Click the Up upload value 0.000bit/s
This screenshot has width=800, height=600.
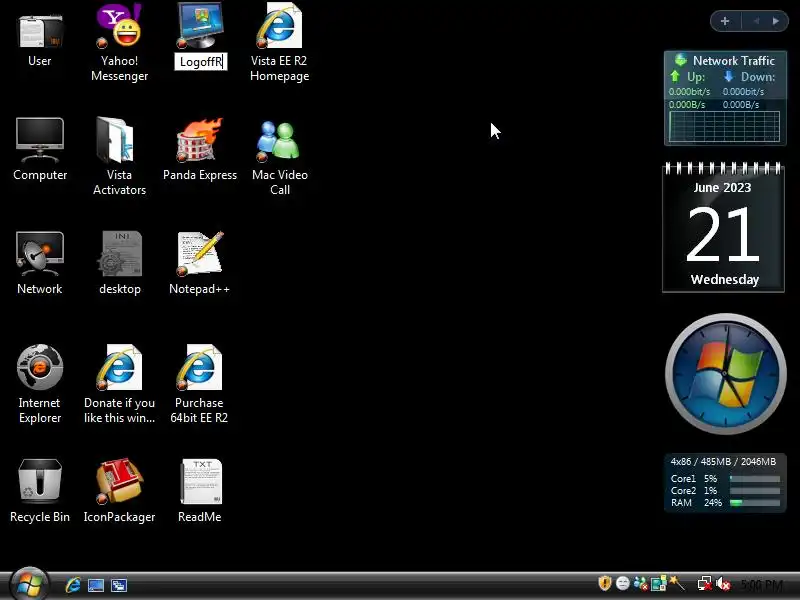tap(689, 92)
